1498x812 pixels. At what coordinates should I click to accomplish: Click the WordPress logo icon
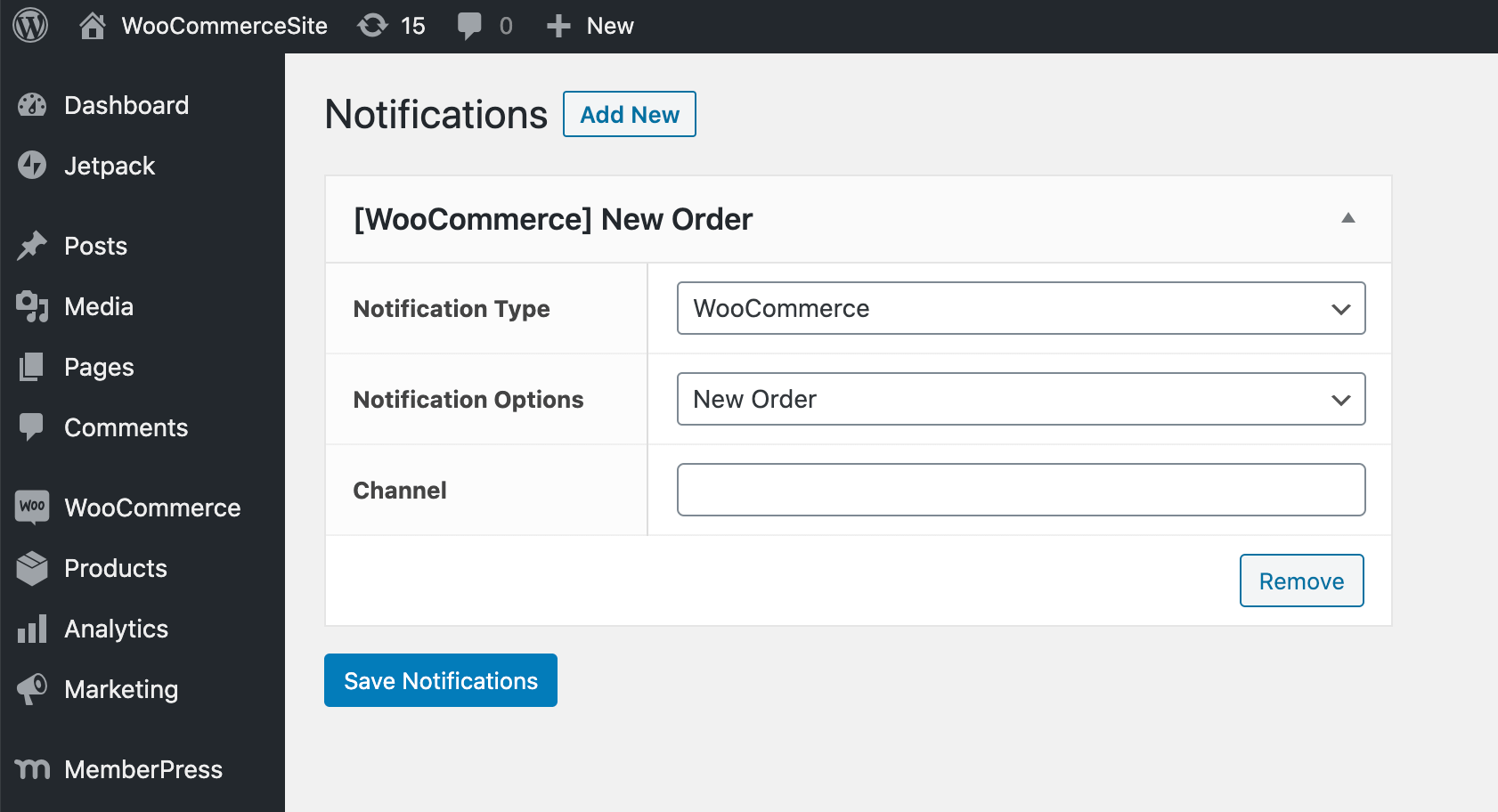tap(30, 26)
